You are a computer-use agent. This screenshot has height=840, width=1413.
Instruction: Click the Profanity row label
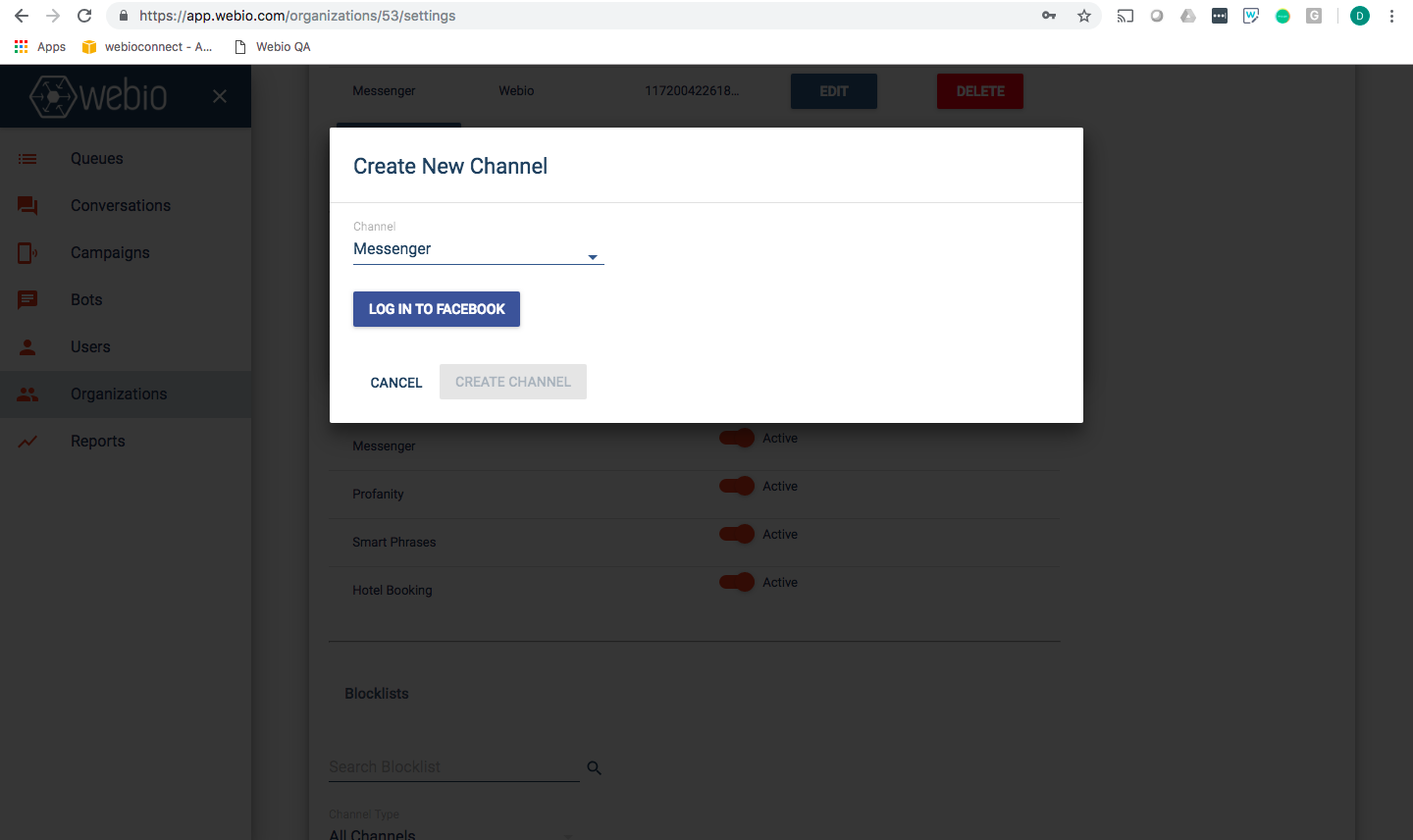378,495
